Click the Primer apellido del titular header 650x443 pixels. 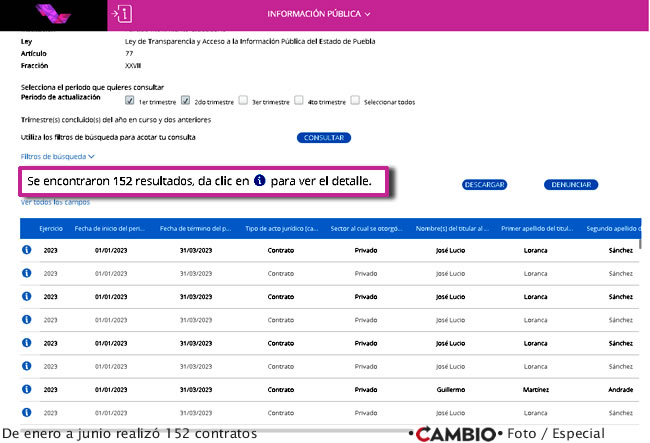(537, 228)
